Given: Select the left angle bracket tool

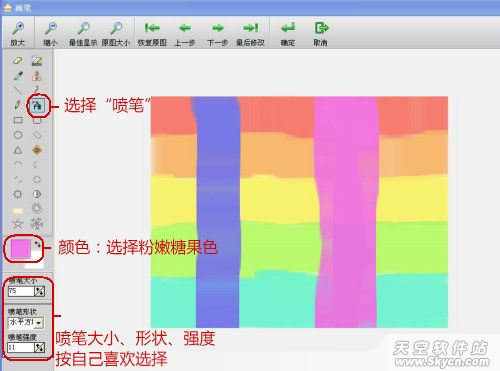Looking at the screenshot, I should point(36,164).
